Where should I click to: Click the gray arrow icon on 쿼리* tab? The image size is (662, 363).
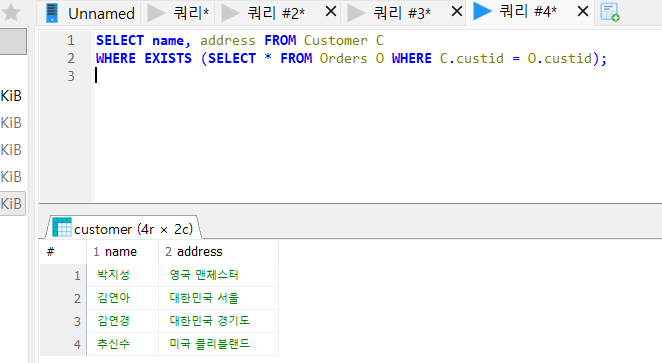(156, 13)
